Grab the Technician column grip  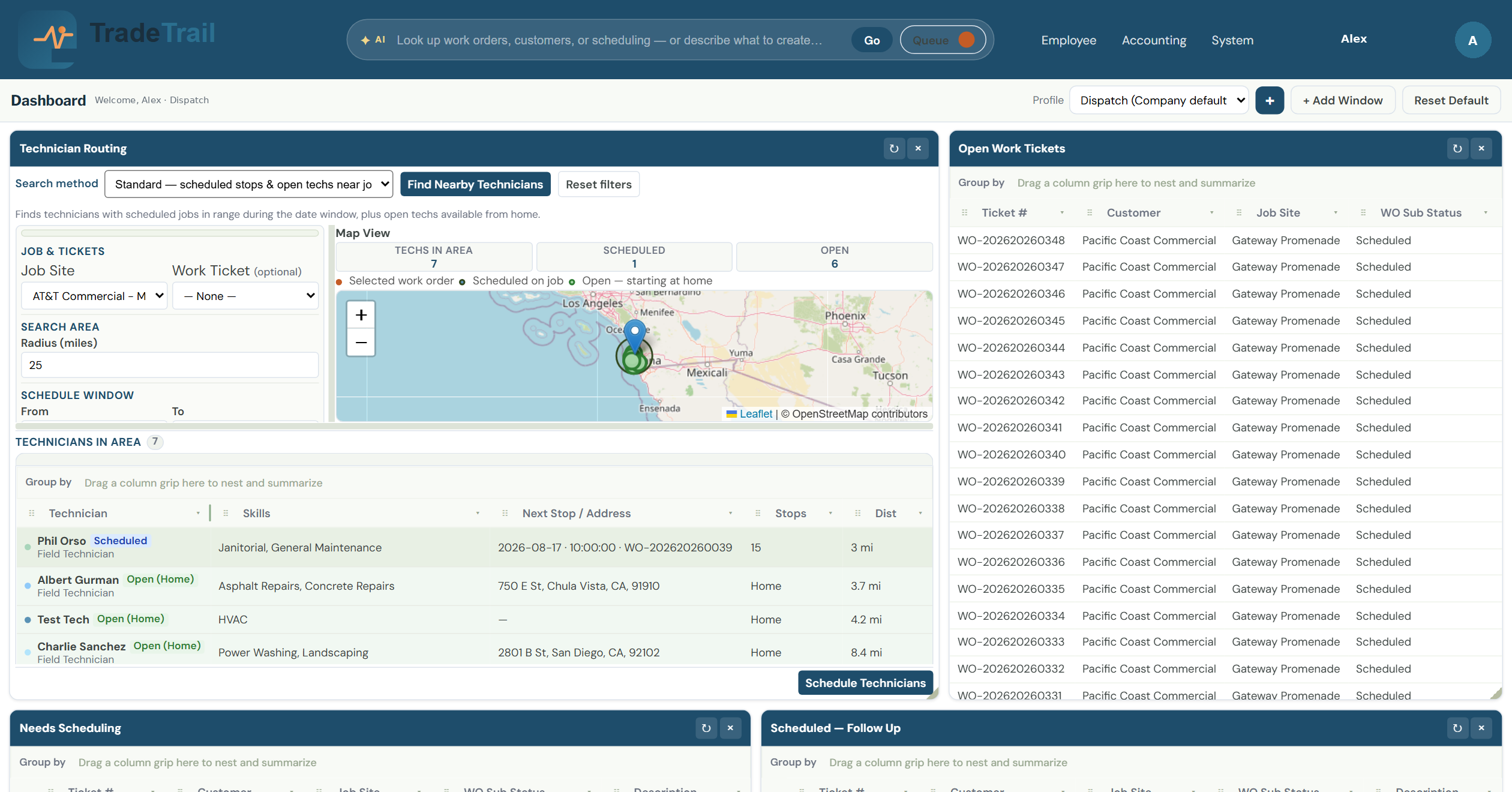[32, 514]
